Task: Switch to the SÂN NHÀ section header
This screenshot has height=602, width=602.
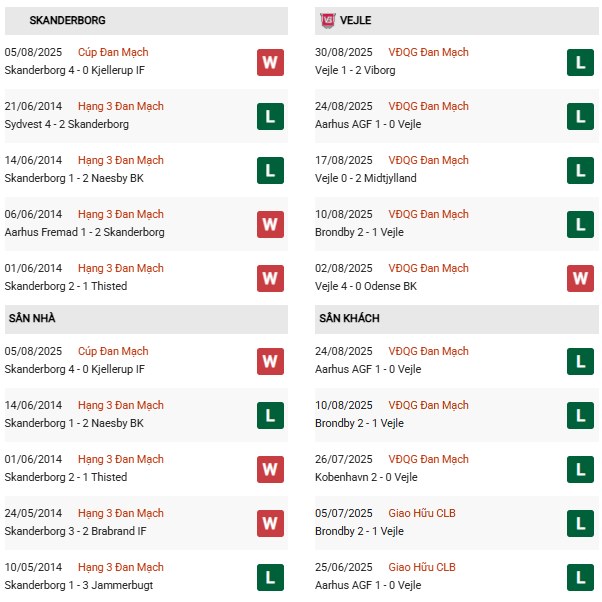Action: 32,318
